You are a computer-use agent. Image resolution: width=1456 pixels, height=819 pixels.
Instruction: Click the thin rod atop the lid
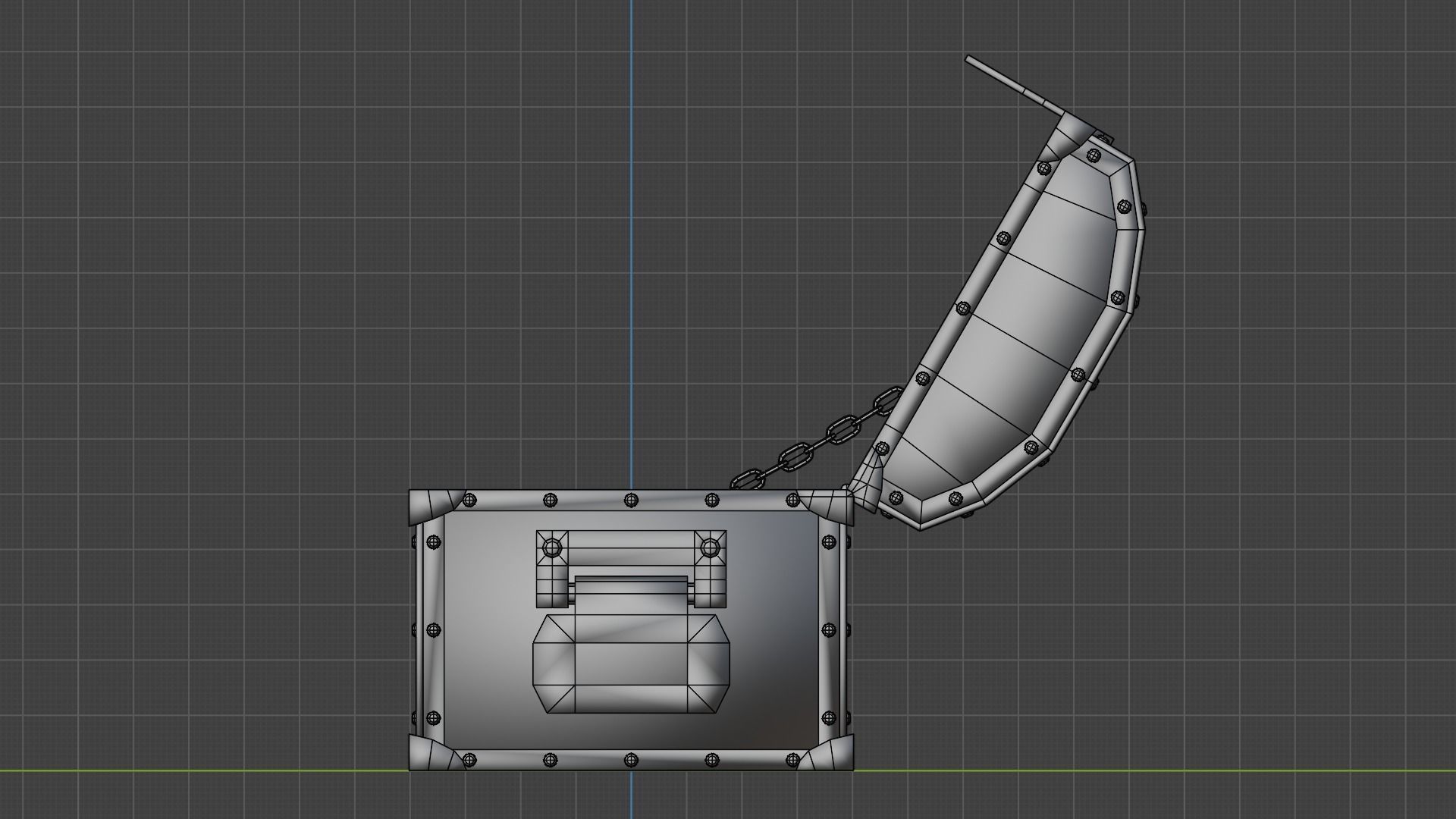click(1014, 86)
